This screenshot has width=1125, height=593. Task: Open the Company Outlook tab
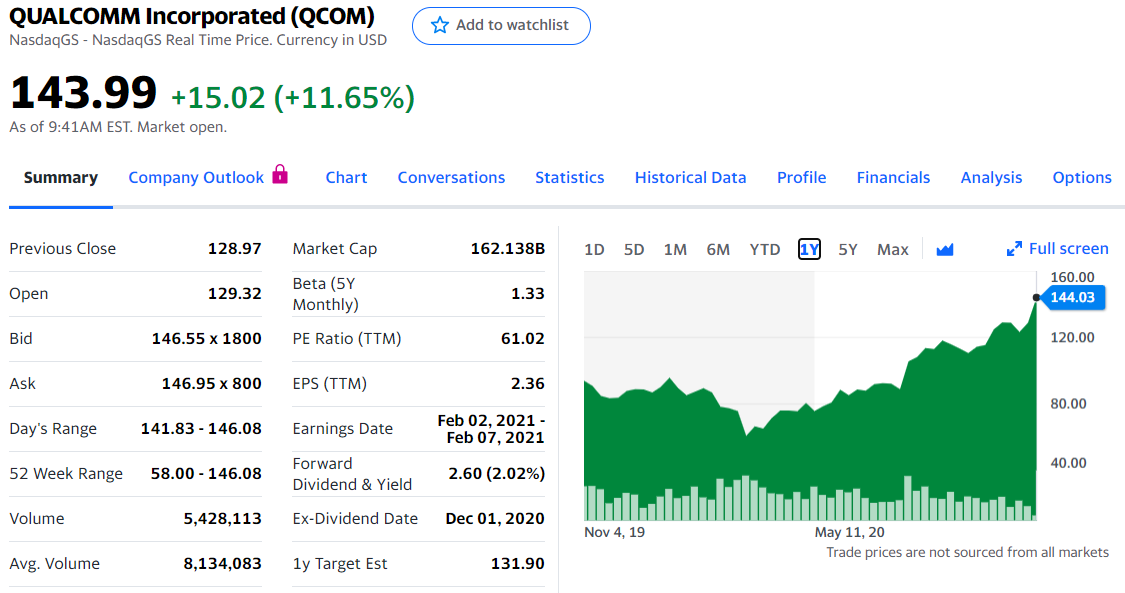tap(196, 178)
